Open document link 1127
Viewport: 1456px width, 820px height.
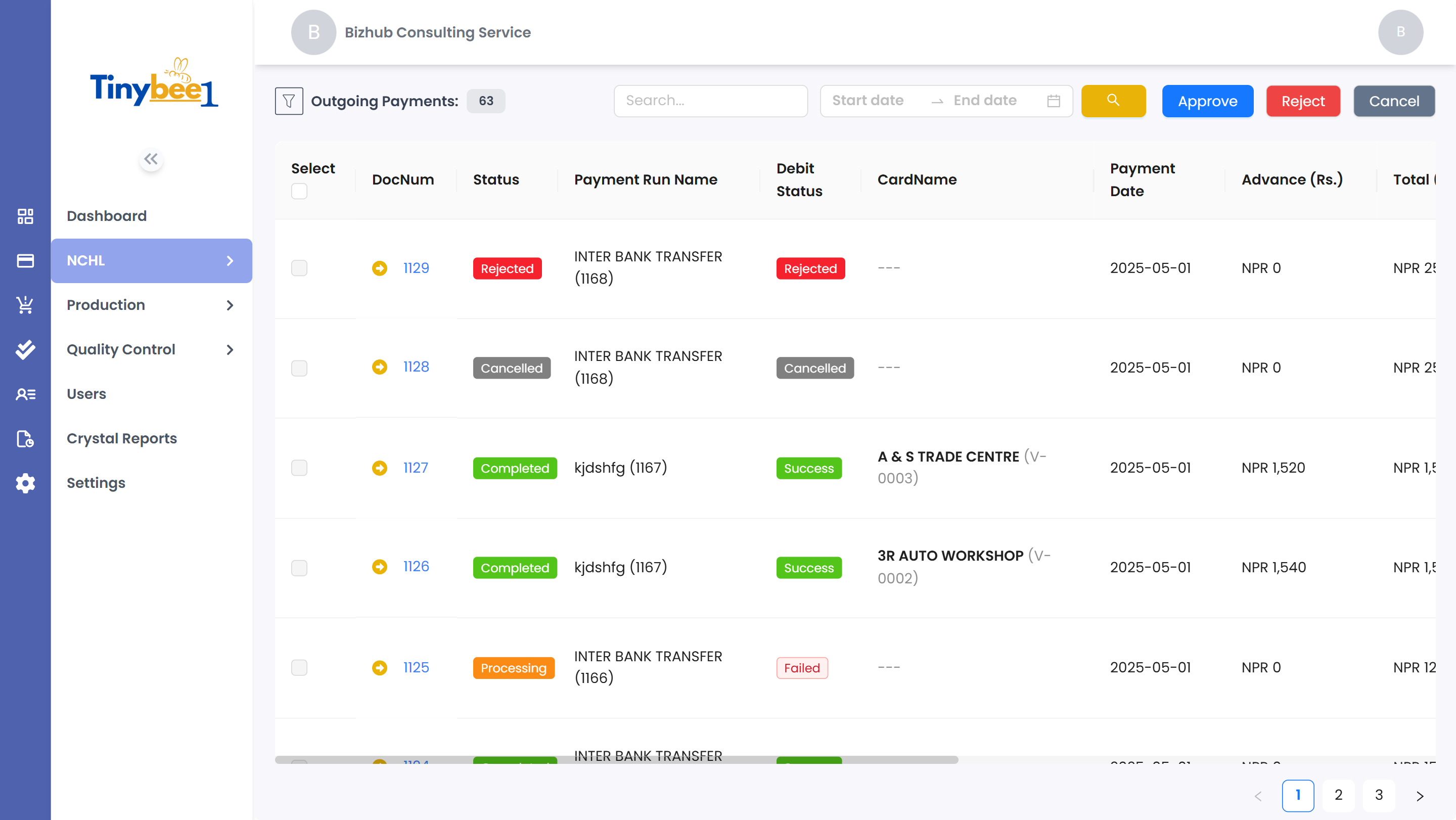pyautogui.click(x=416, y=468)
